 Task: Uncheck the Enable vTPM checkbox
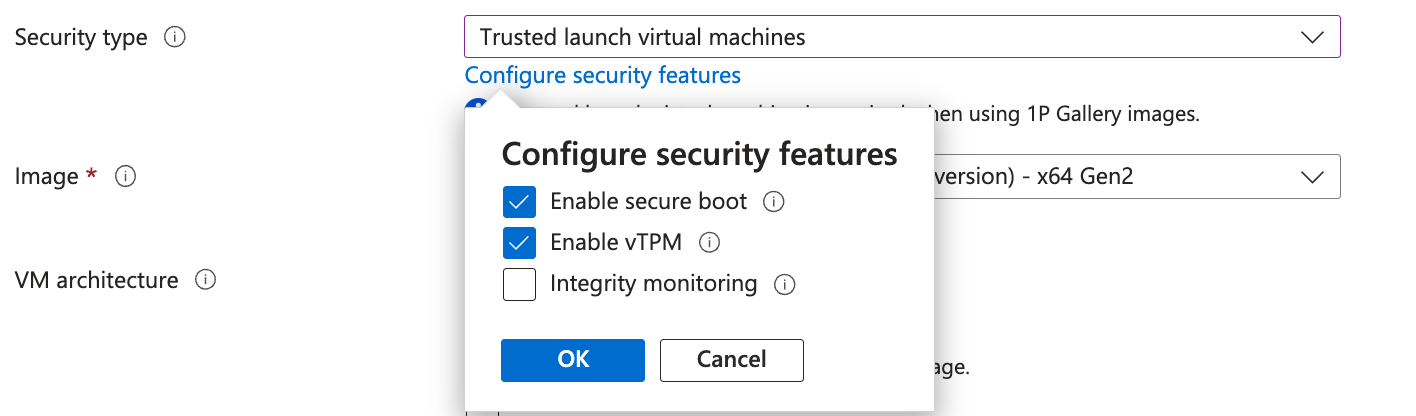point(519,243)
